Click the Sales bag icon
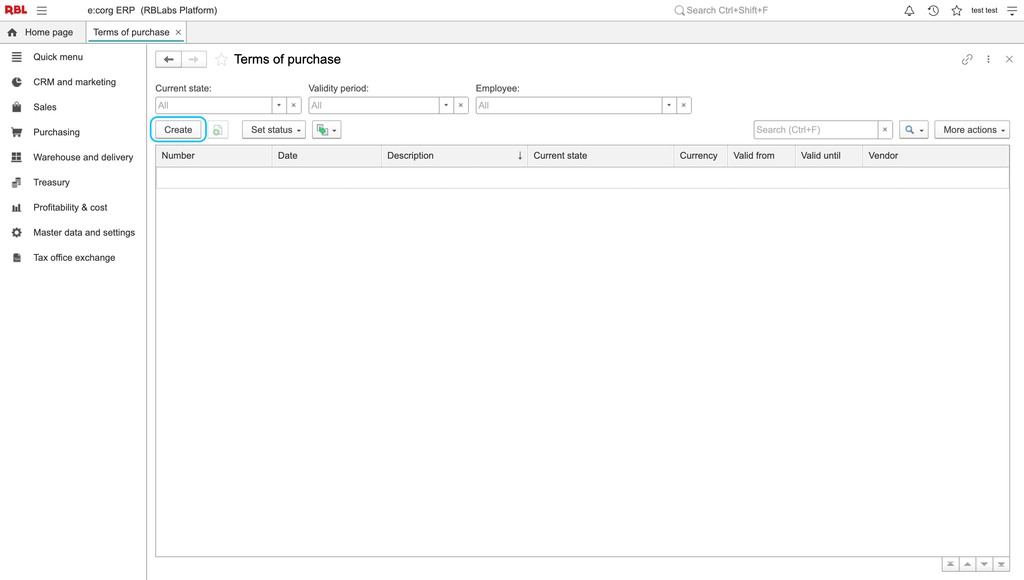 (17, 107)
